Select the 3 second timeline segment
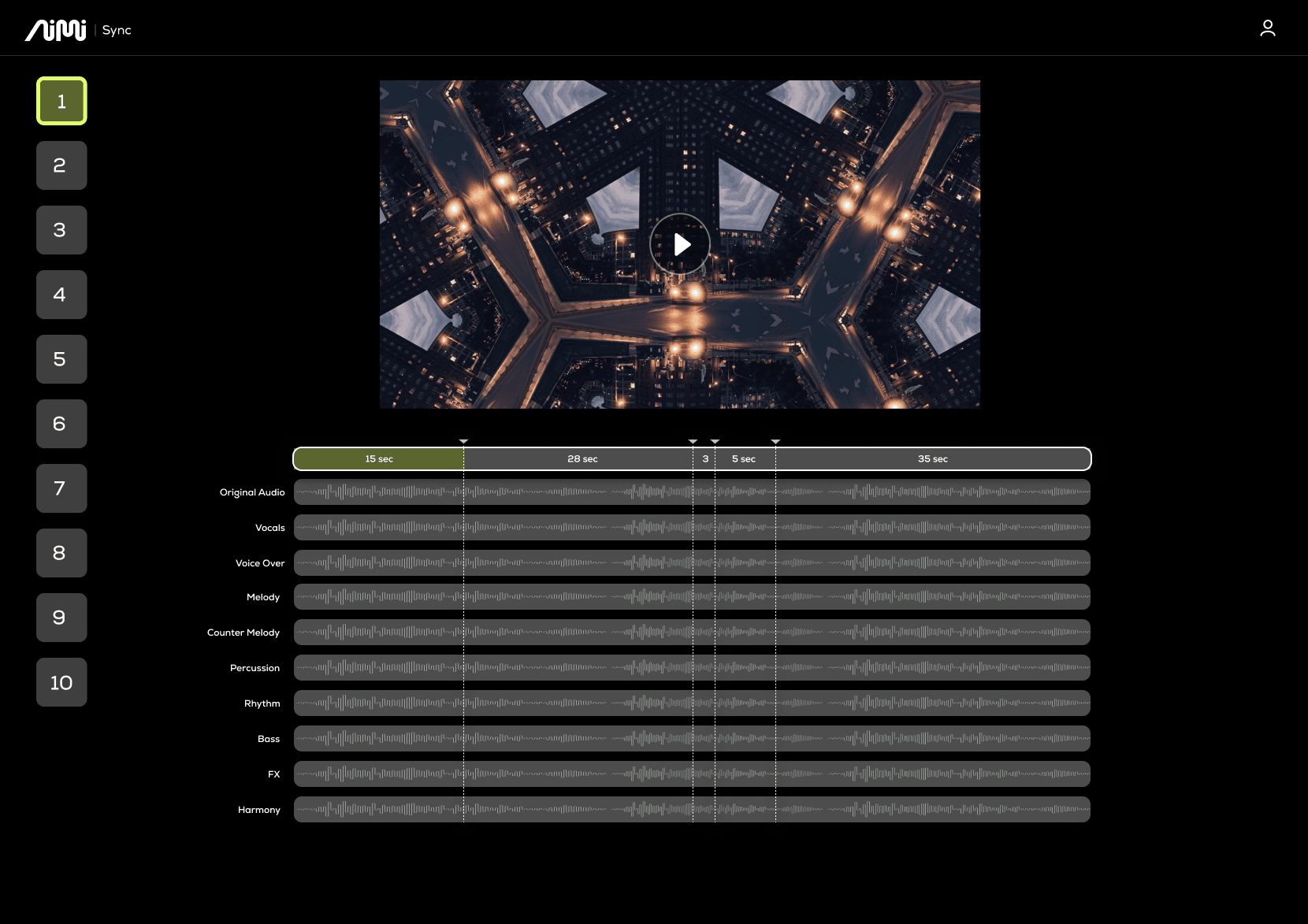The image size is (1308, 924). point(704,458)
